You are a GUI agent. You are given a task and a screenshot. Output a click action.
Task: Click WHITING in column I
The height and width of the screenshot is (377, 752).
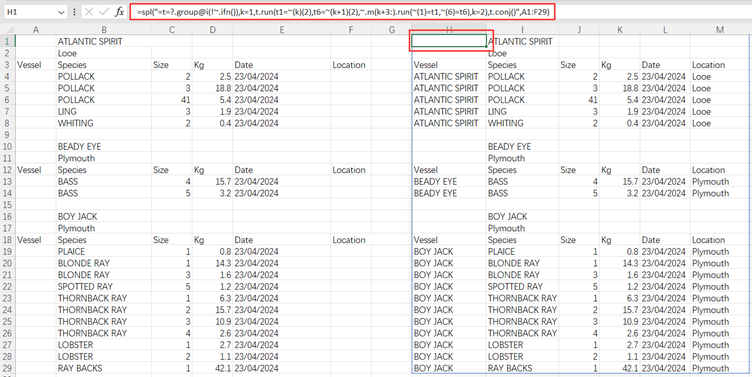506,123
